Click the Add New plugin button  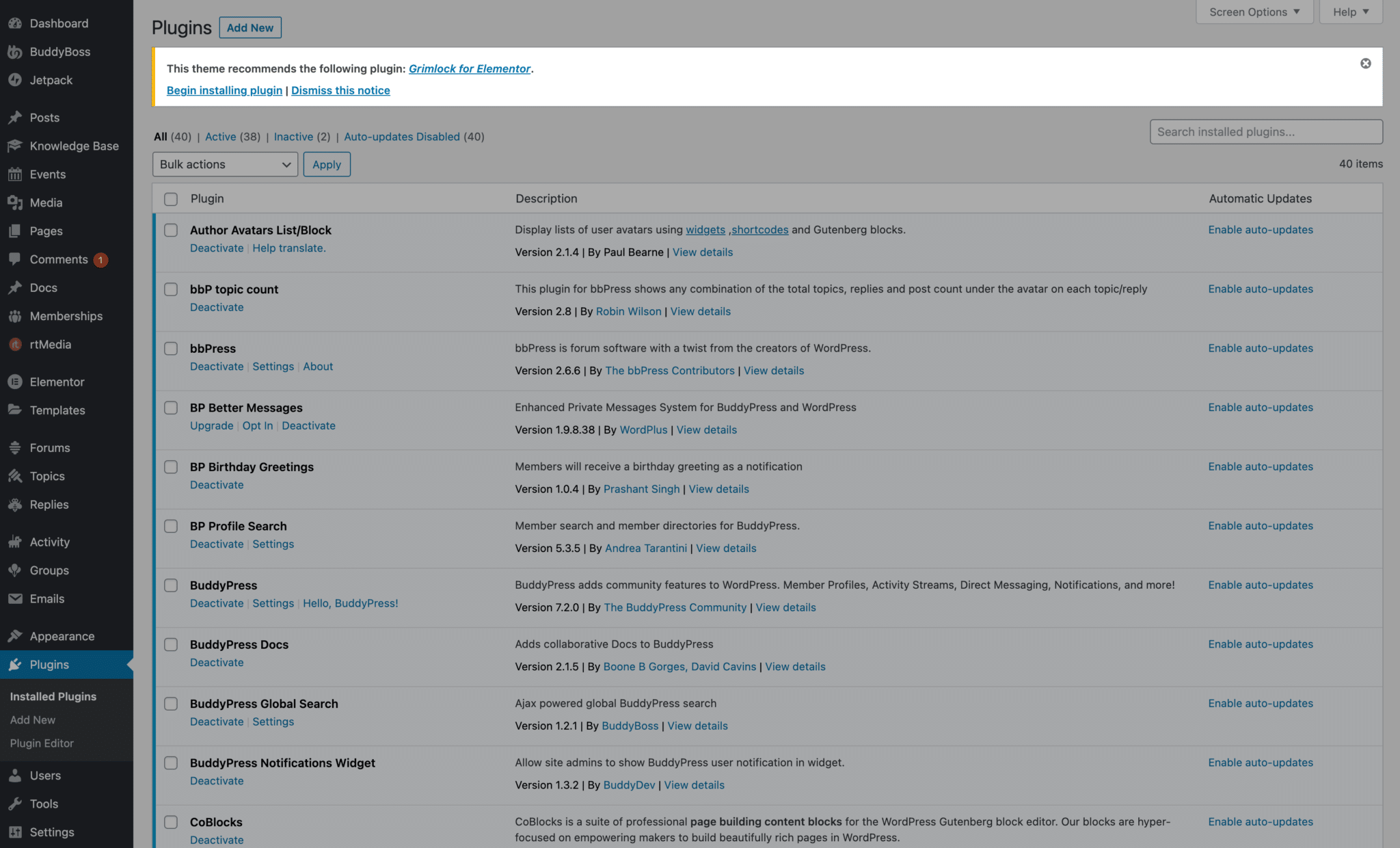tap(250, 27)
